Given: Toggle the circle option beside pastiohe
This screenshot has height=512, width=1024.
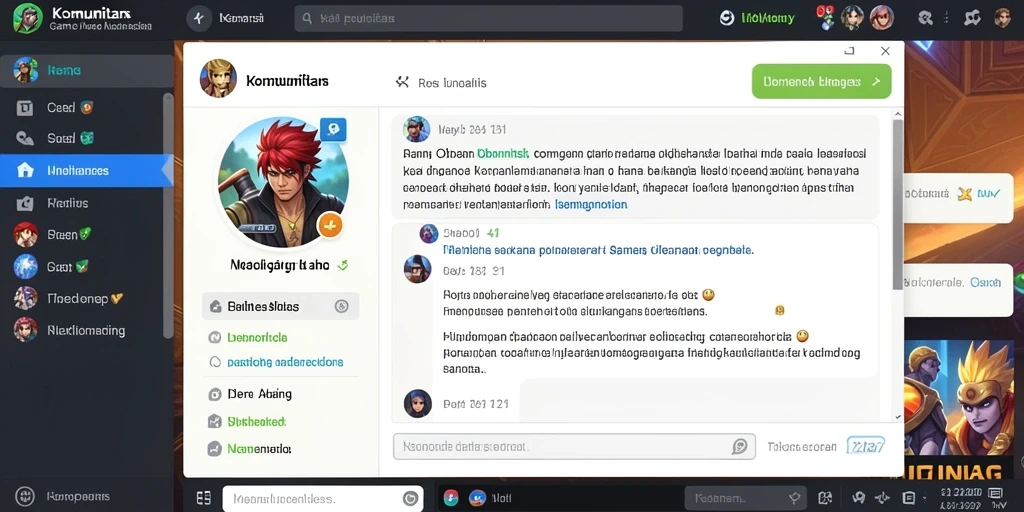Looking at the screenshot, I should tap(214, 362).
